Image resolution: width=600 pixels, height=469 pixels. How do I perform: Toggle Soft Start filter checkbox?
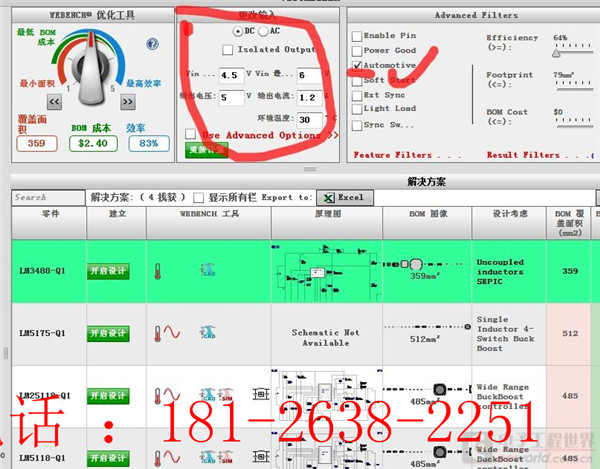[x=357, y=80]
